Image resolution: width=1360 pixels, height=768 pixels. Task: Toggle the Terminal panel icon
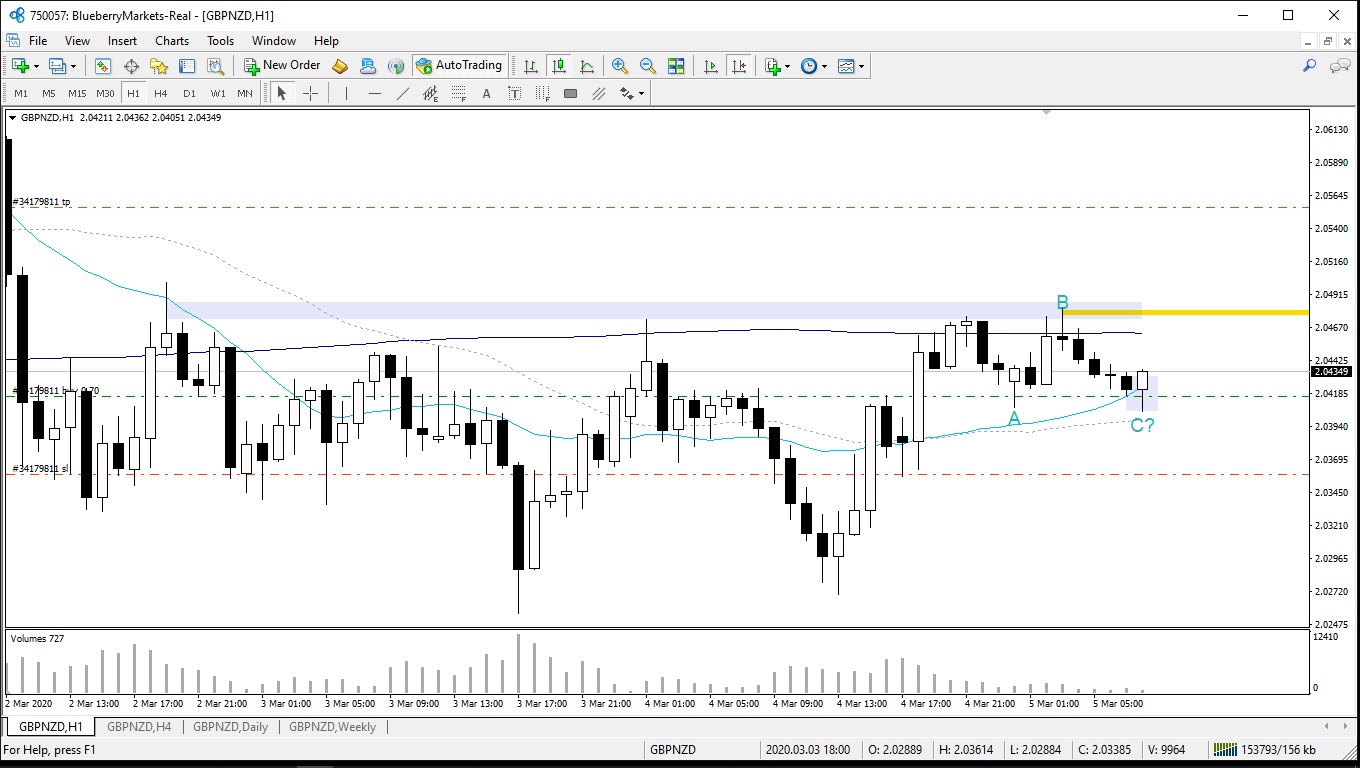(x=187, y=66)
